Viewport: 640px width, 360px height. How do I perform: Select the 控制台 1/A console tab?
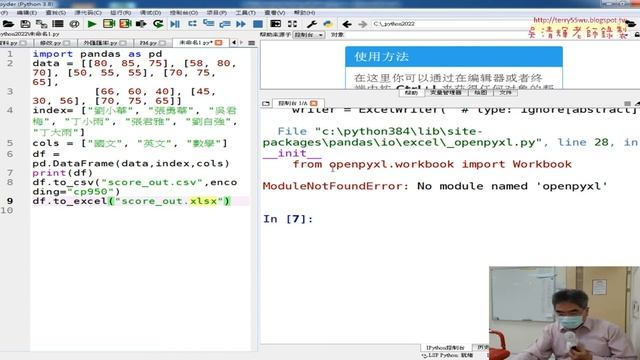293,103
